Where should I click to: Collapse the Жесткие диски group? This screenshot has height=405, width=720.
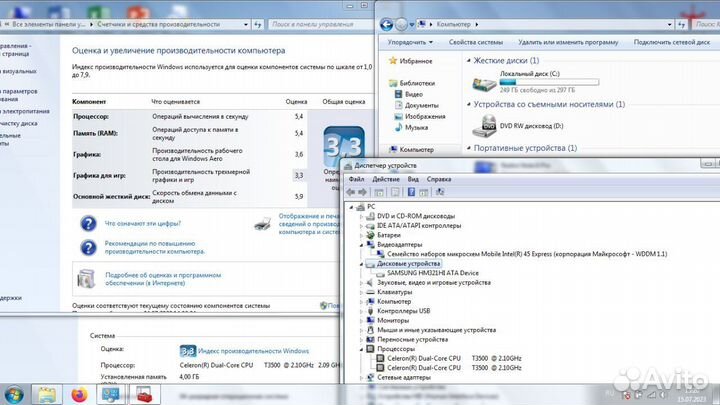coord(469,61)
